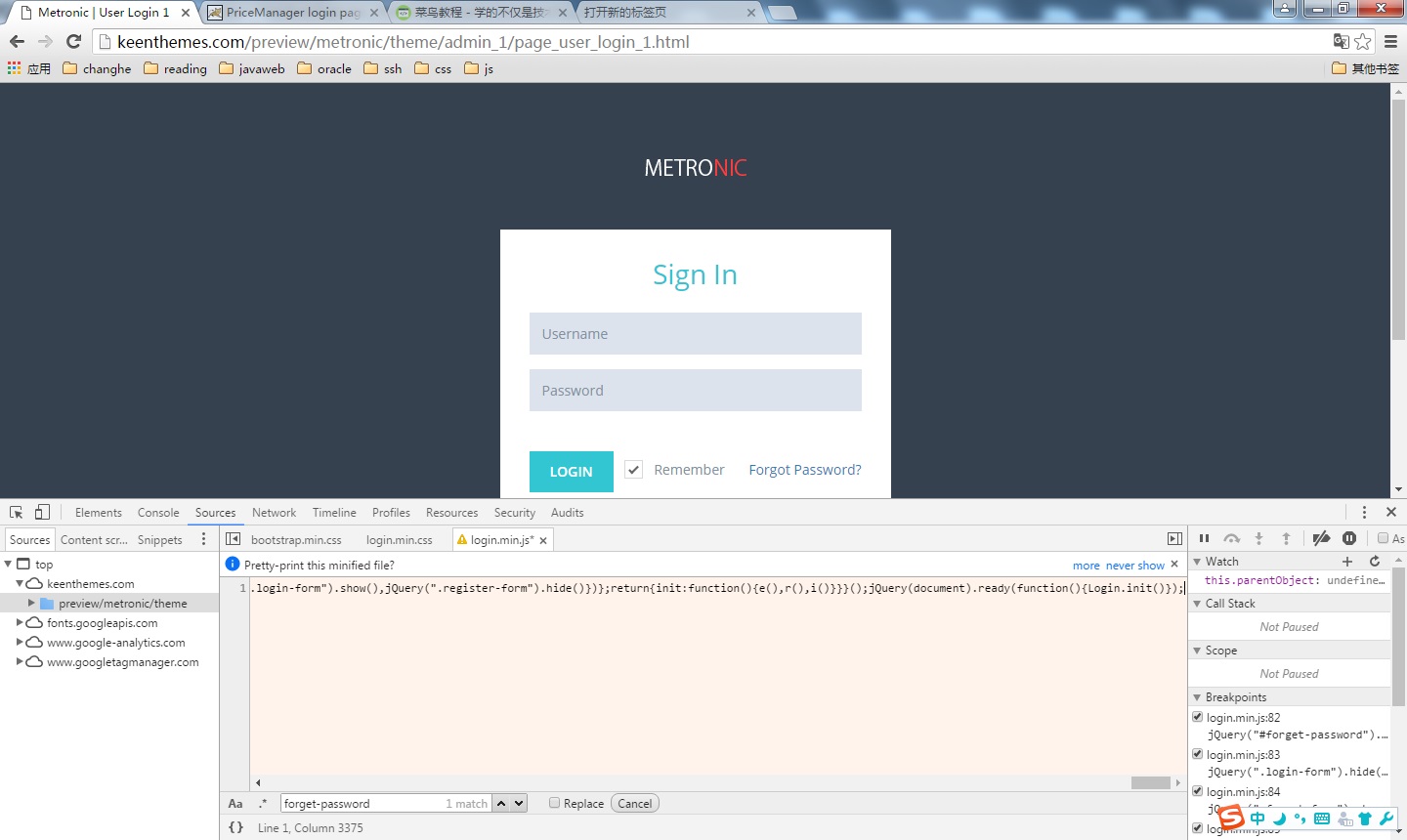Image resolution: width=1407 pixels, height=840 pixels.
Task: Hide the debugger sidebar panel
Action: (x=1174, y=539)
